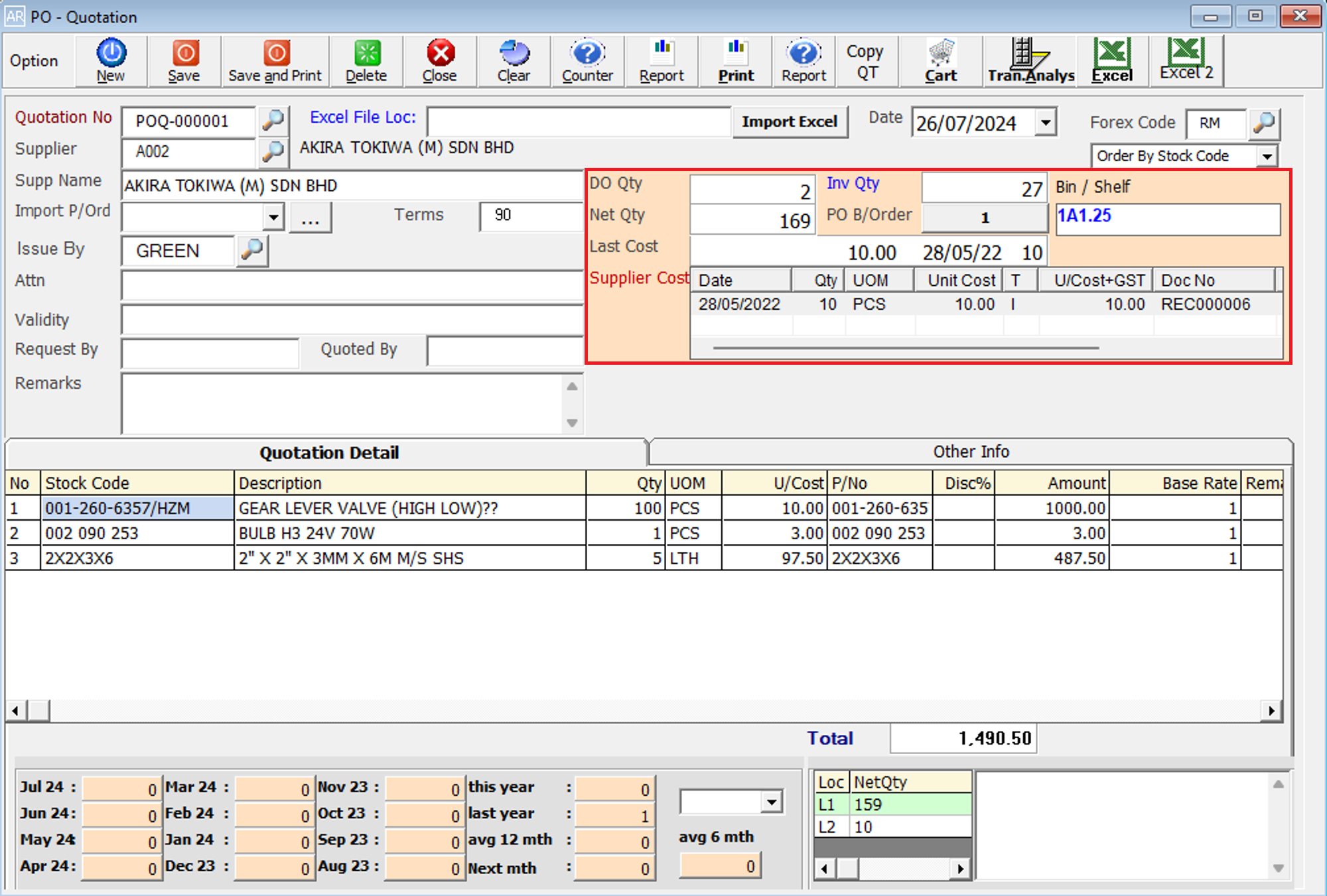Switch to the Quotation Detail tab
Viewport: 1327px width, 896px height.
point(328,452)
